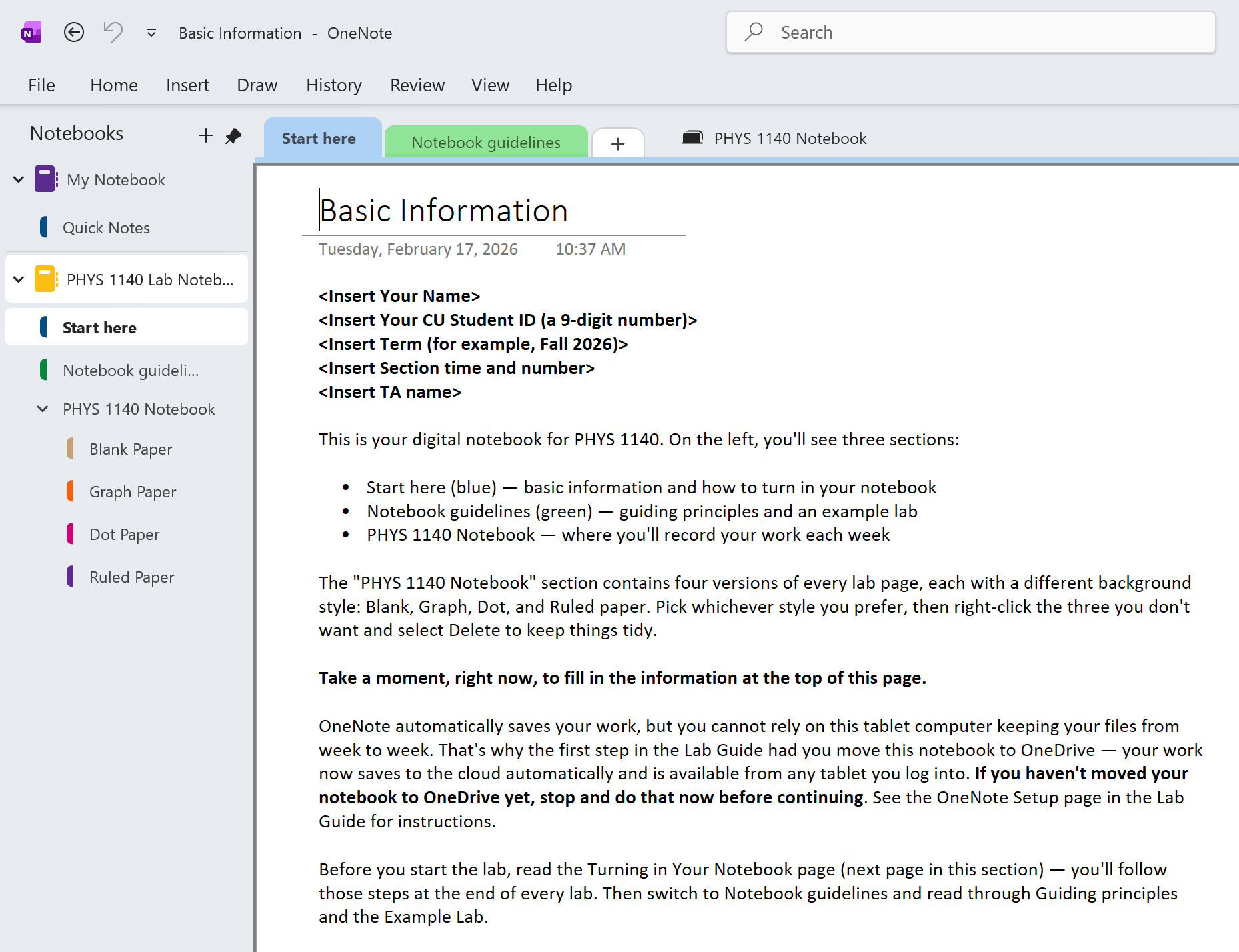
Task: Open the PHYS 1140 Notebook section group link
Action: point(790,138)
